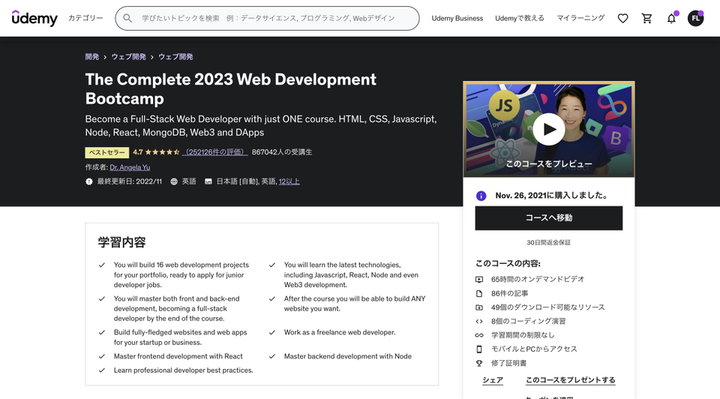Click the infinity lifetime access icon

(x=479, y=335)
